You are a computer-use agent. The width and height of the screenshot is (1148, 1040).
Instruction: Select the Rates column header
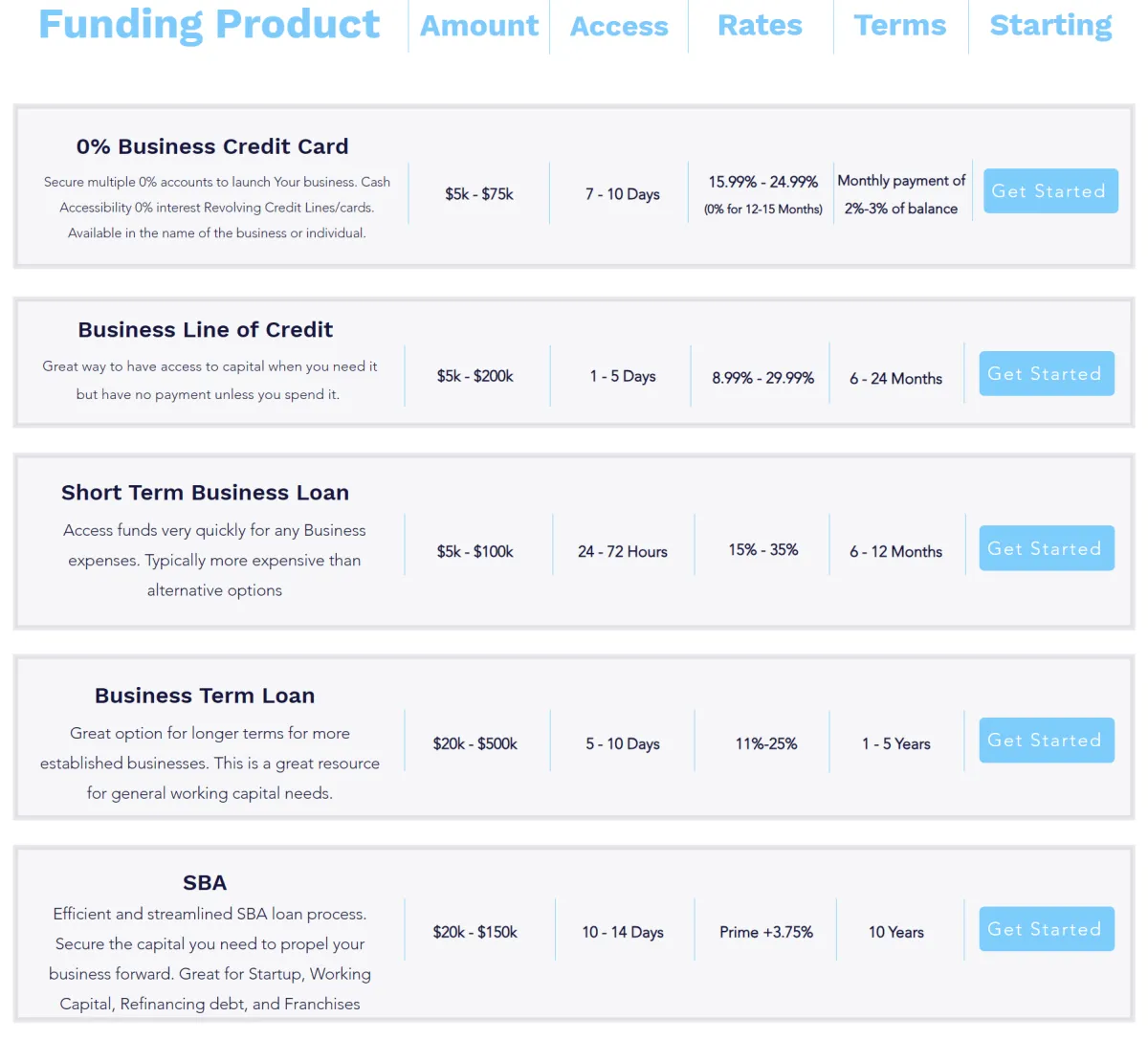point(760,25)
